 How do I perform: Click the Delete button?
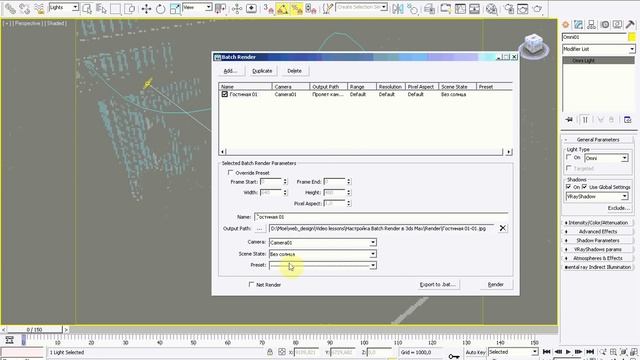294,71
